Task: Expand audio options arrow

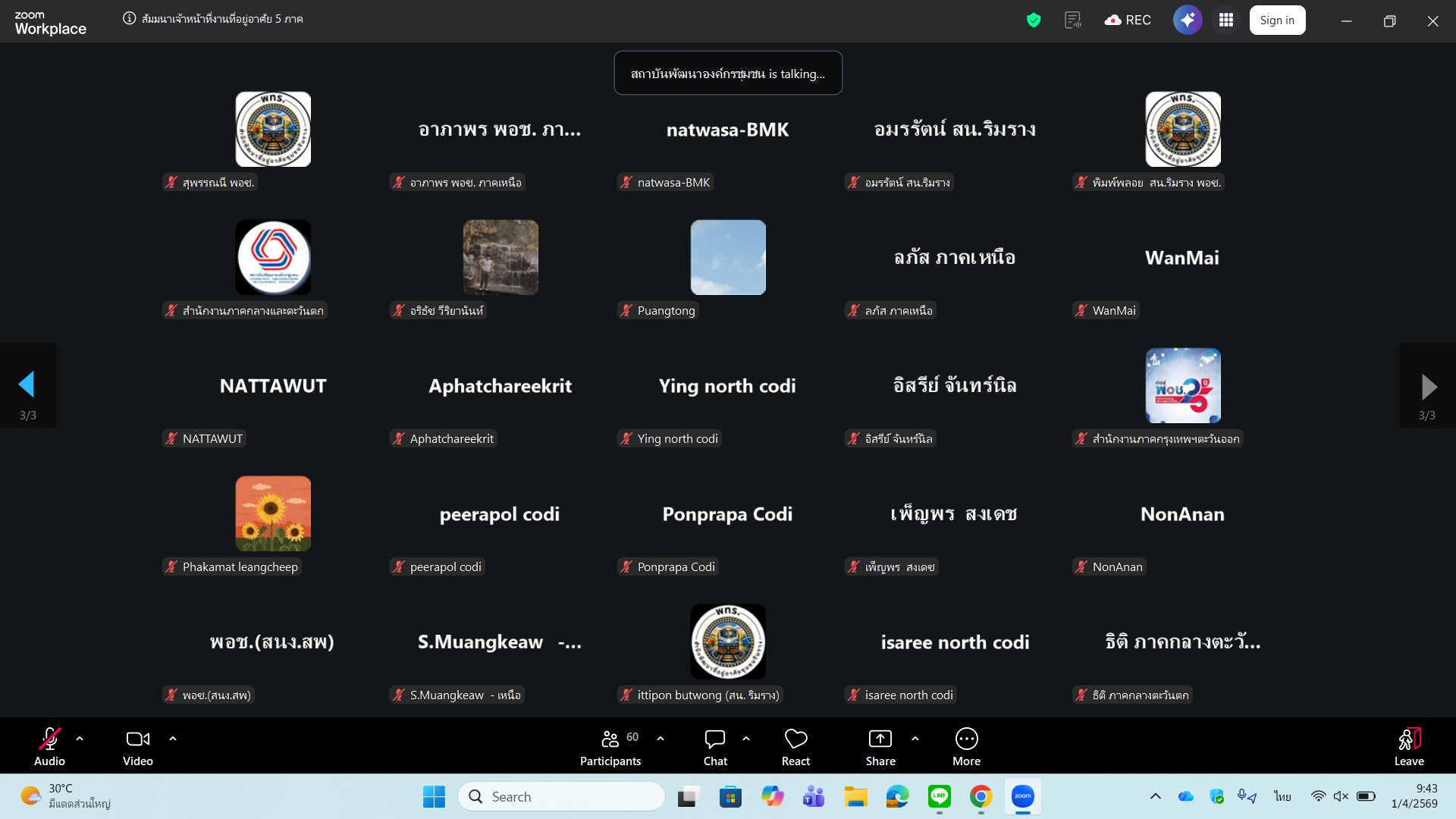Action: coord(80,739)
